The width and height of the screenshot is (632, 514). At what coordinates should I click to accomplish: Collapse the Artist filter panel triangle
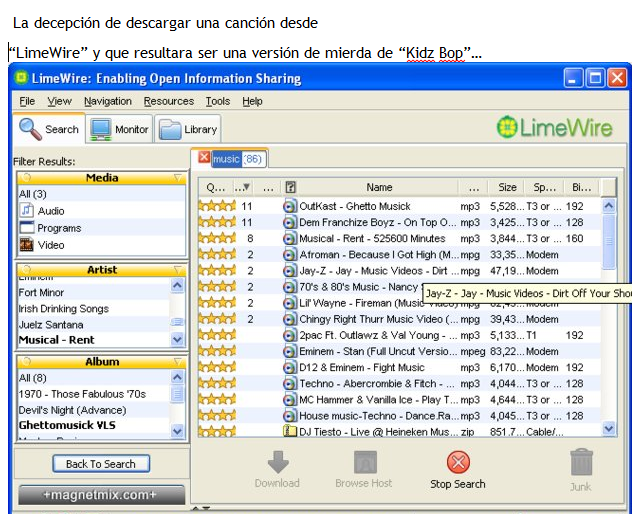click(x=178, y=269)
